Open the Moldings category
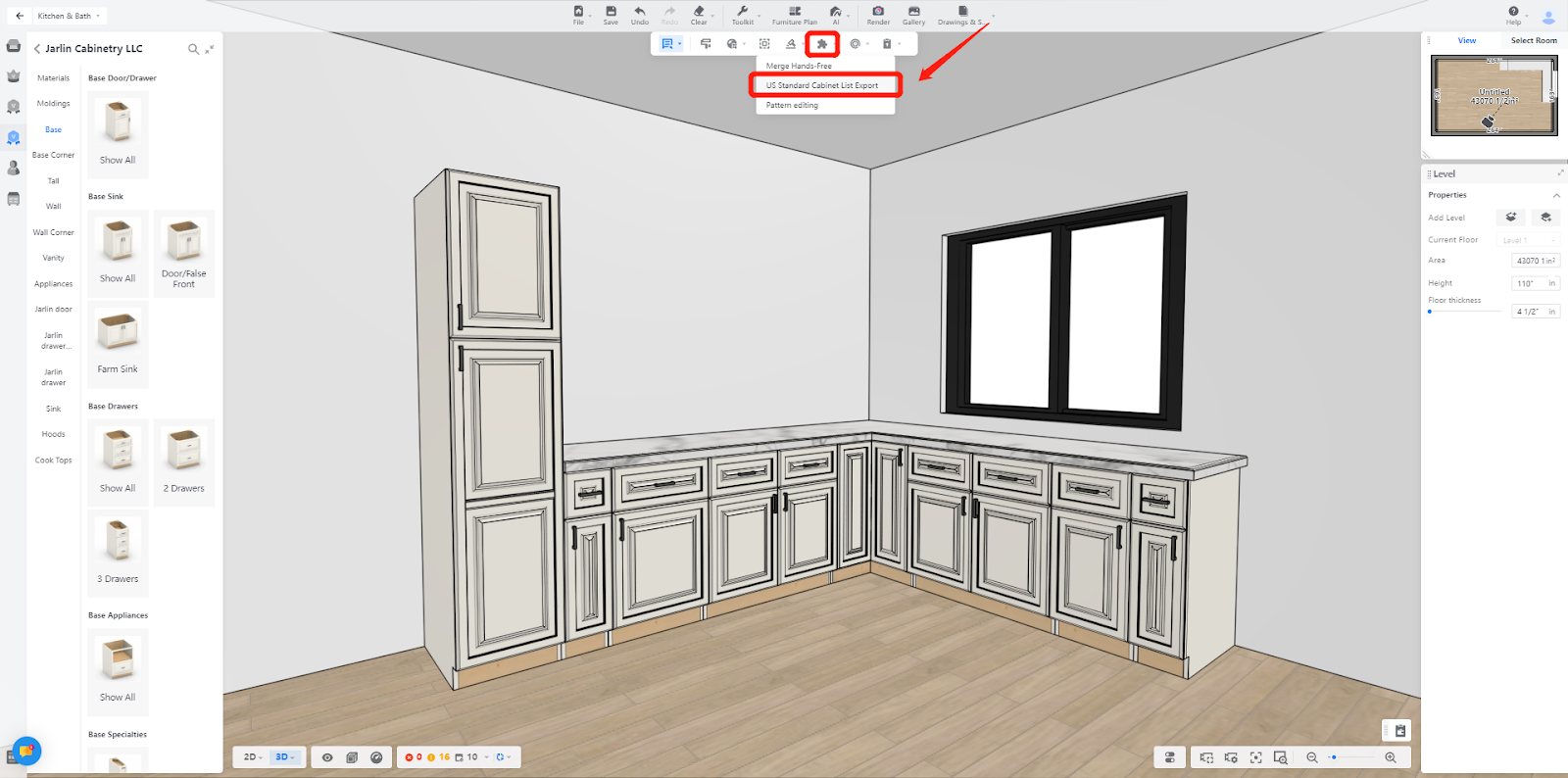Image resolution: width=1568 pixels, height=778 pixels. click(x=53, y=104)
